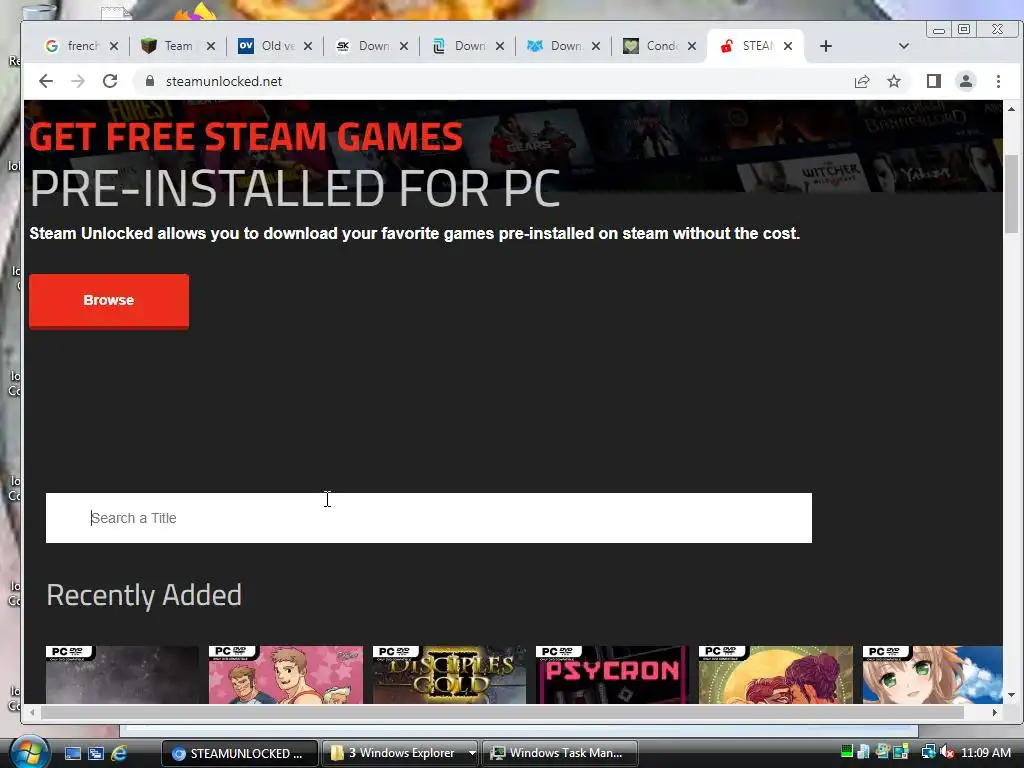Bookmark this page with the star

pos(894,81)
